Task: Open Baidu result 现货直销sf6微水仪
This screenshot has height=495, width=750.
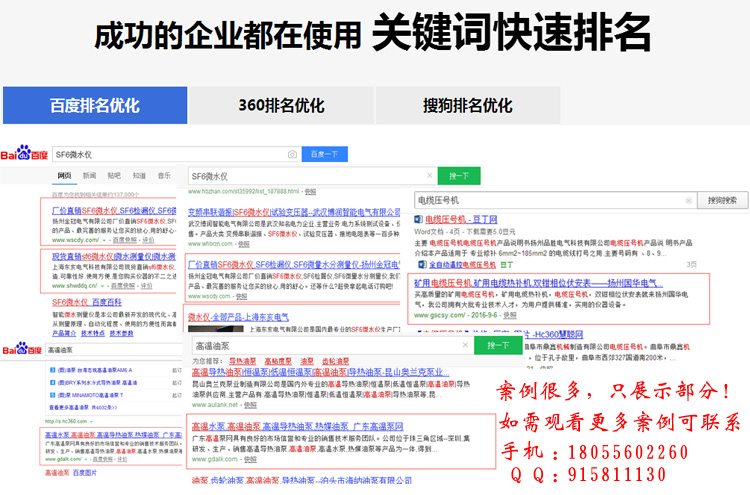Action: tap(114, 256)
